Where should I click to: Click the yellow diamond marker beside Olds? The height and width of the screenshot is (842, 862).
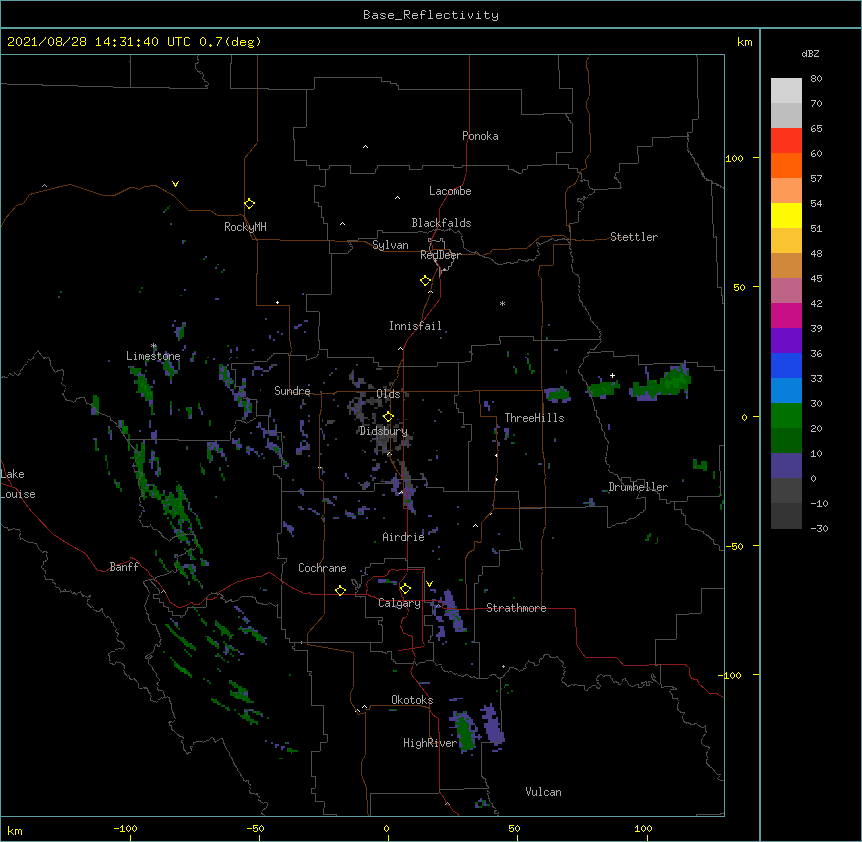(x=388, y=417)
